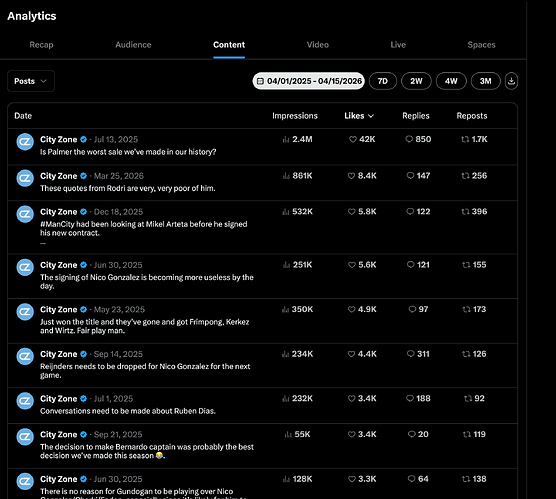Open post 'Reijnders needs to be dropped'
556x499 pixels.
(x=145, y=371)
